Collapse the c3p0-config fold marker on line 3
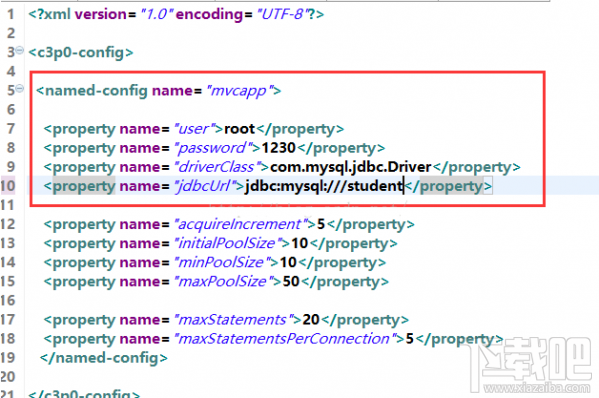 (19, 50)
